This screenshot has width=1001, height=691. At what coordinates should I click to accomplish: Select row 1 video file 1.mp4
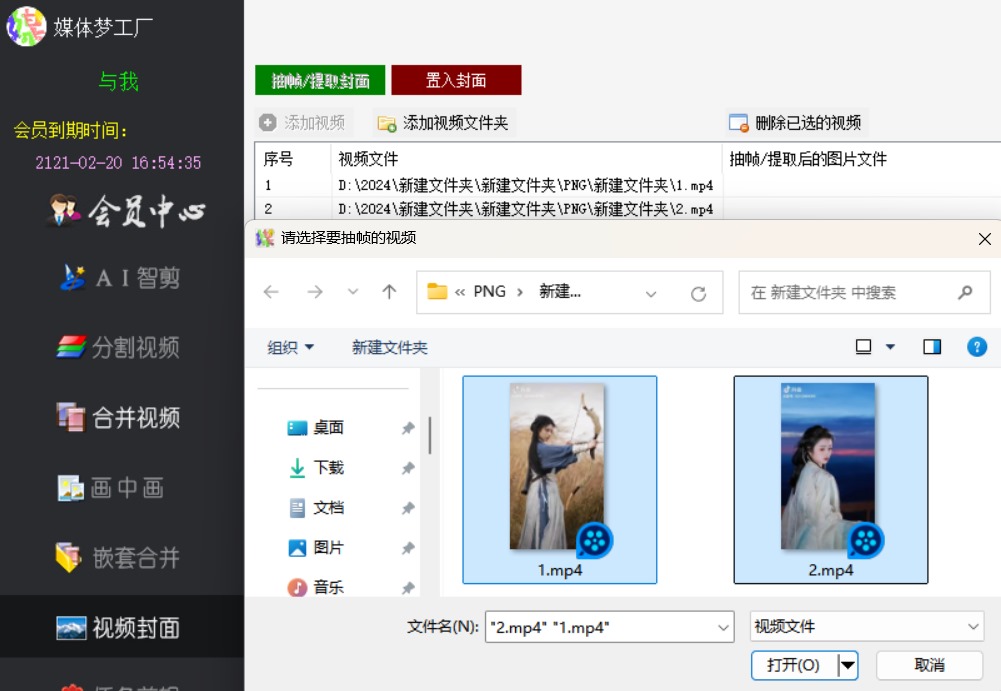tap(525, 185)
